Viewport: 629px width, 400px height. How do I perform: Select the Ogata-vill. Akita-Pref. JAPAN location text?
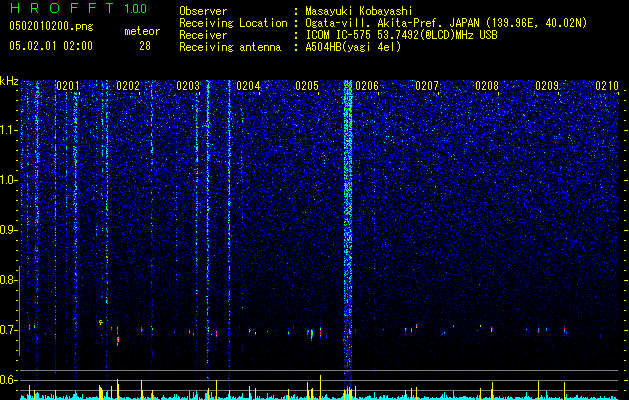tap(446, 23)
